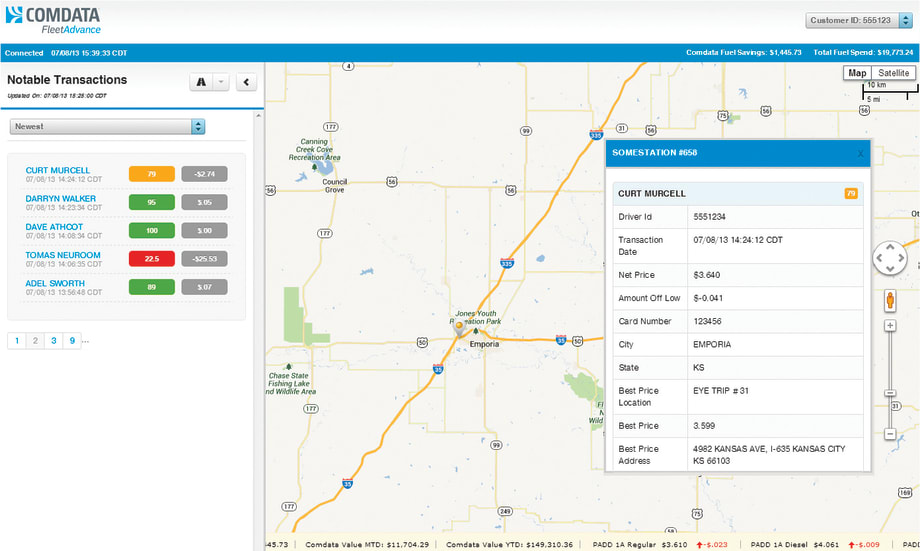Click the Comdata Value YTD ticker entry
This screenshot has height=551, width=920.
(509, 545)
